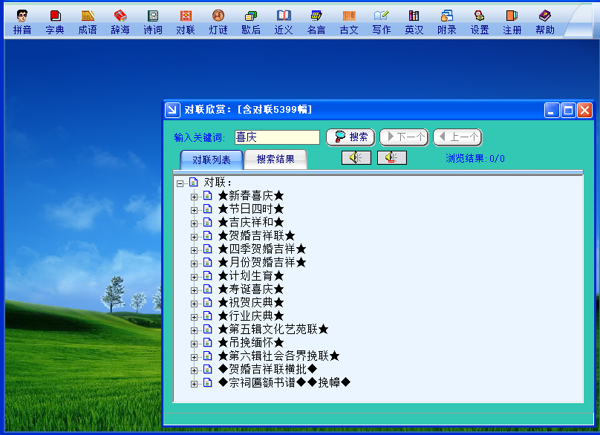600x435 pixels.
Task: Open the 灯谜 riddles section
Action: pyautogui.click(x=218, y=21)
